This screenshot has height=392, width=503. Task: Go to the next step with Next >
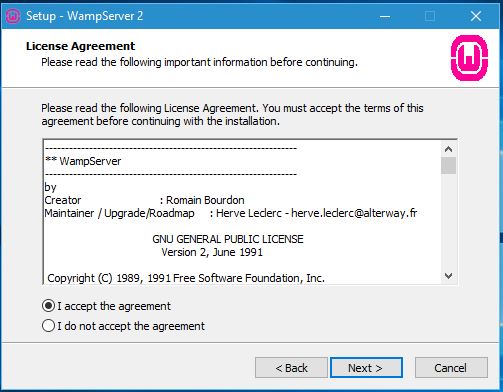point(366,368)
